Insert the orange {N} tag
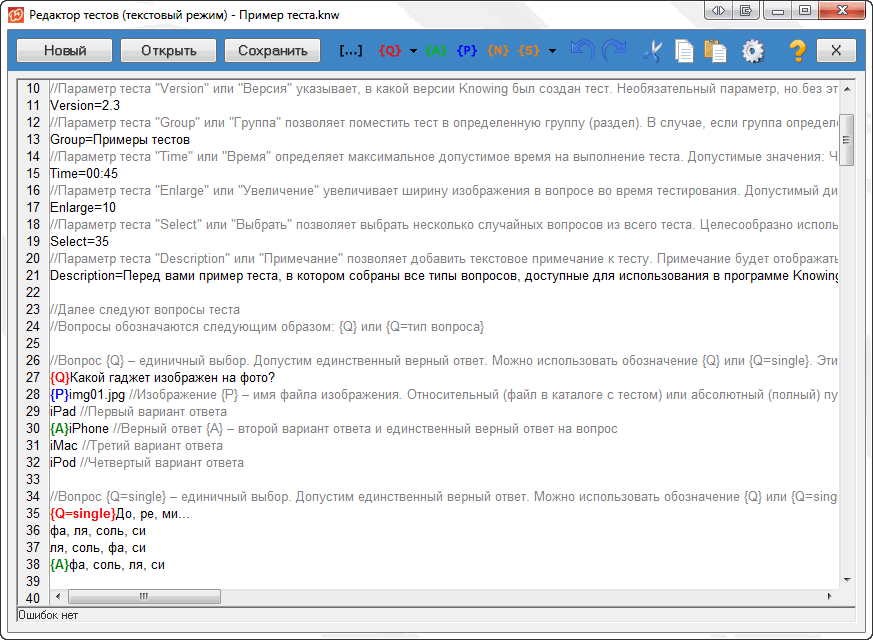 498,51
